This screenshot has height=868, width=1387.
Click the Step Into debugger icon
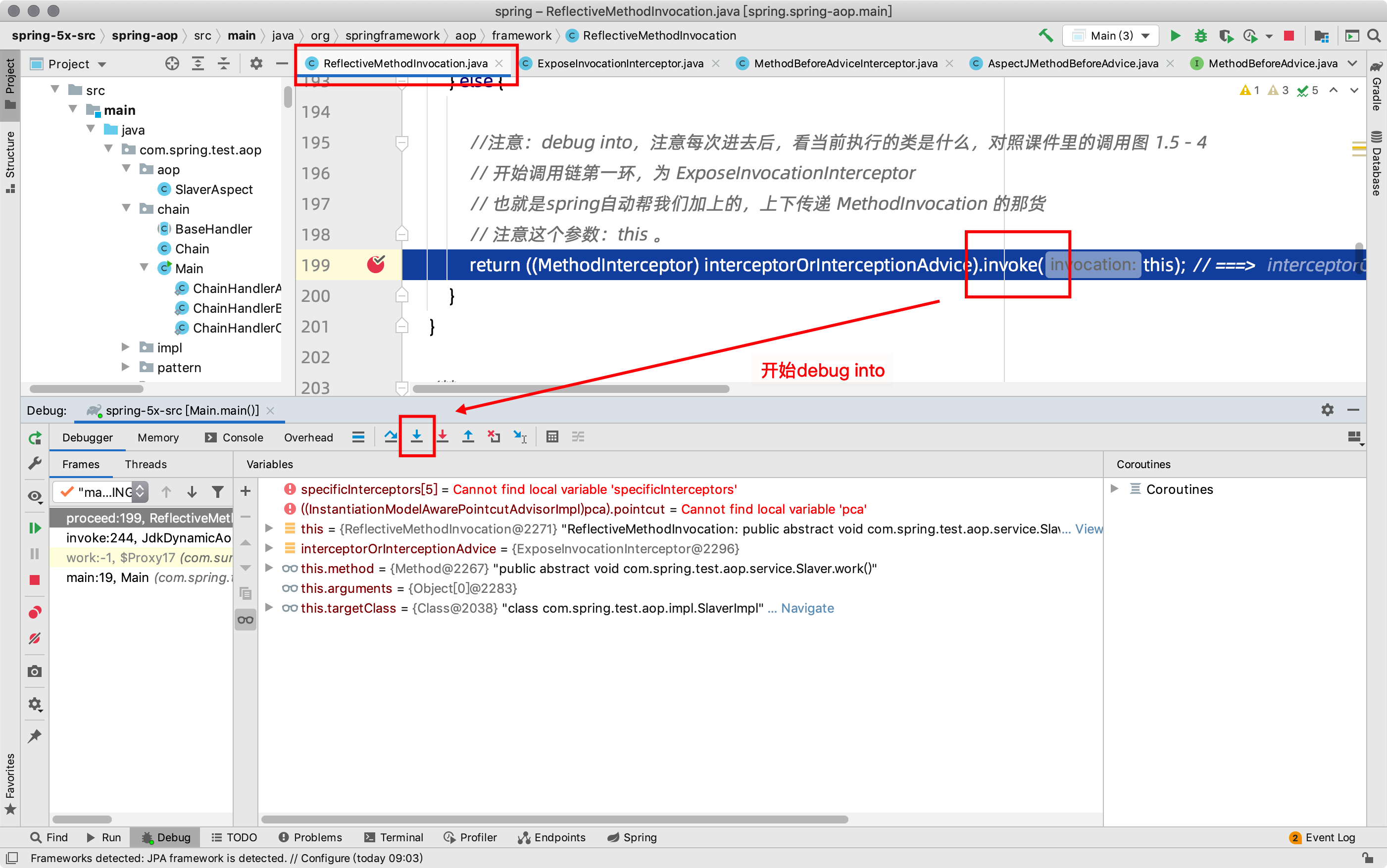pos(417,437)
